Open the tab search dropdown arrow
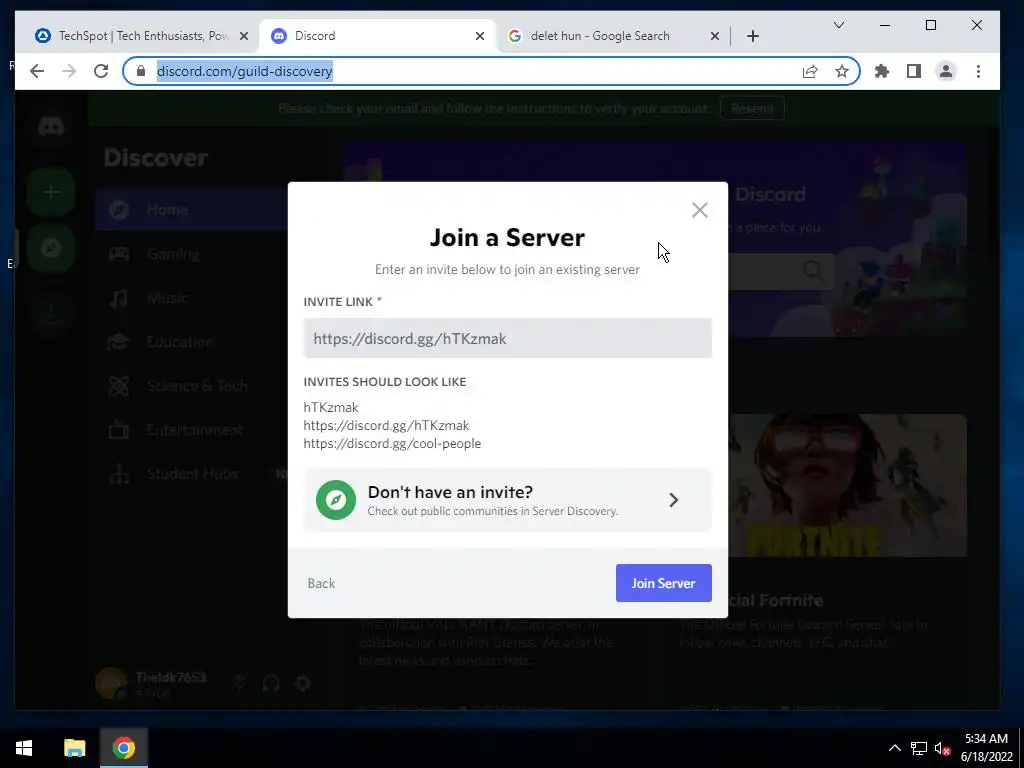 (x=839, y=25)
